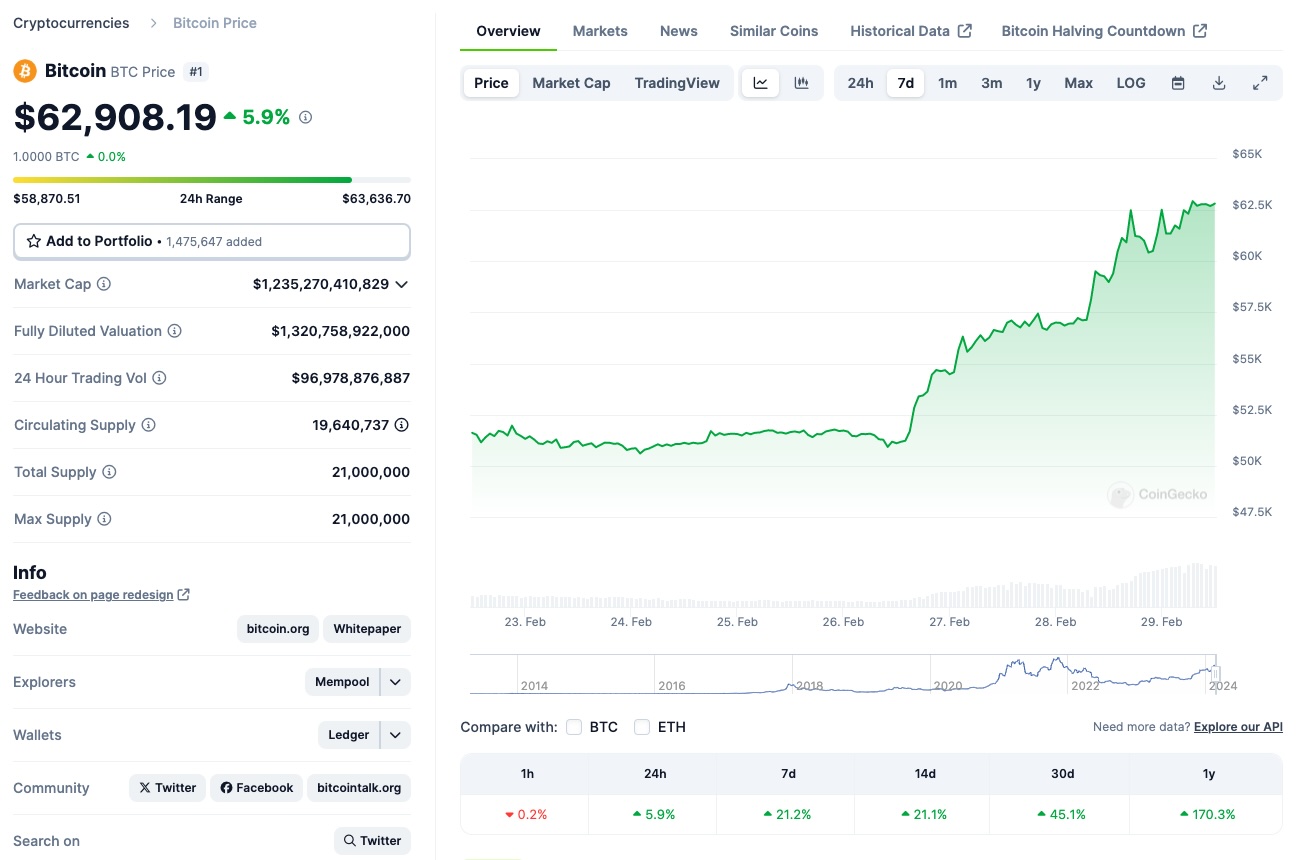The height and width of the screenshot is (860, 1307).
Task: Click the 1h 0.2% change cell
Action: click(526, 814)
